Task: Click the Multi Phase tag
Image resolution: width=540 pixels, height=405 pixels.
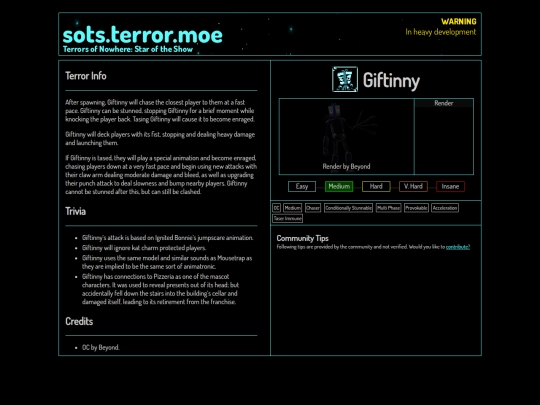Action: click(388, 208)
